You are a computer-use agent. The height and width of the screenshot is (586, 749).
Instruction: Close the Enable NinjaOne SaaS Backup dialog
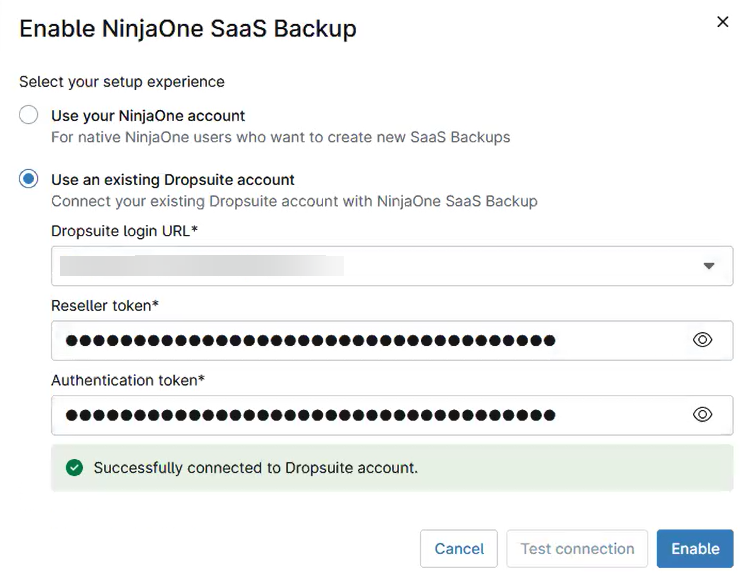click(x=722, y=22)
